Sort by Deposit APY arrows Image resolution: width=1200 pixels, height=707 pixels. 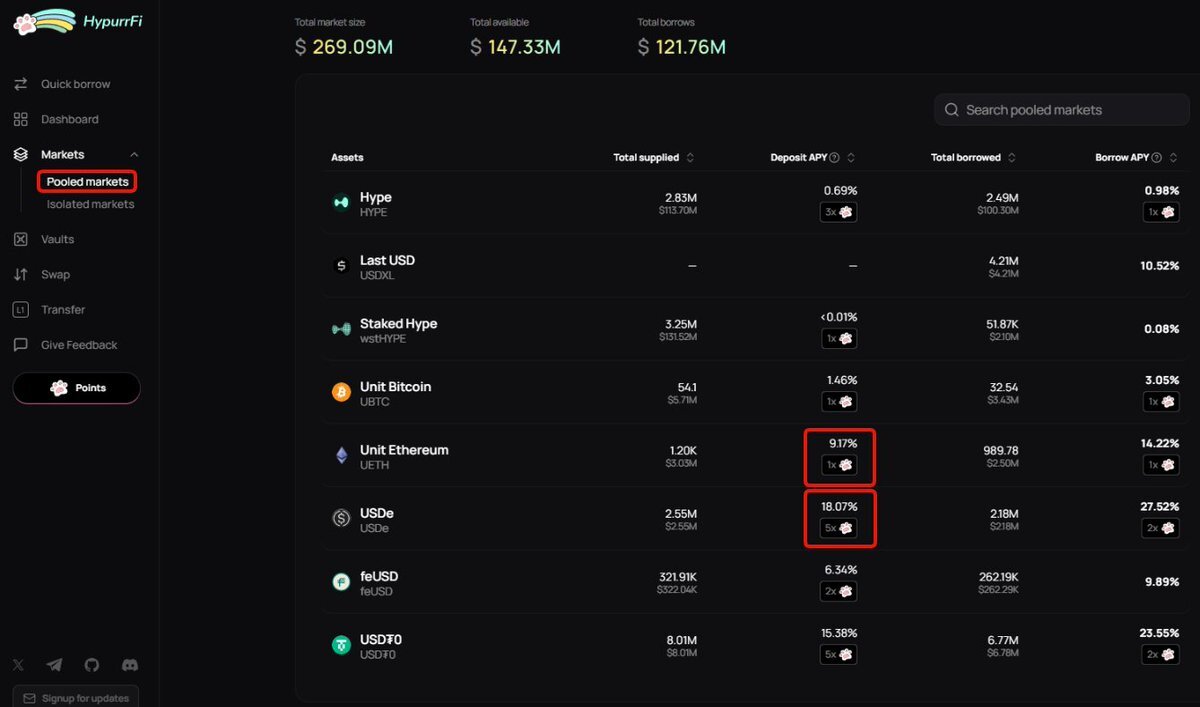click(851, 158)
